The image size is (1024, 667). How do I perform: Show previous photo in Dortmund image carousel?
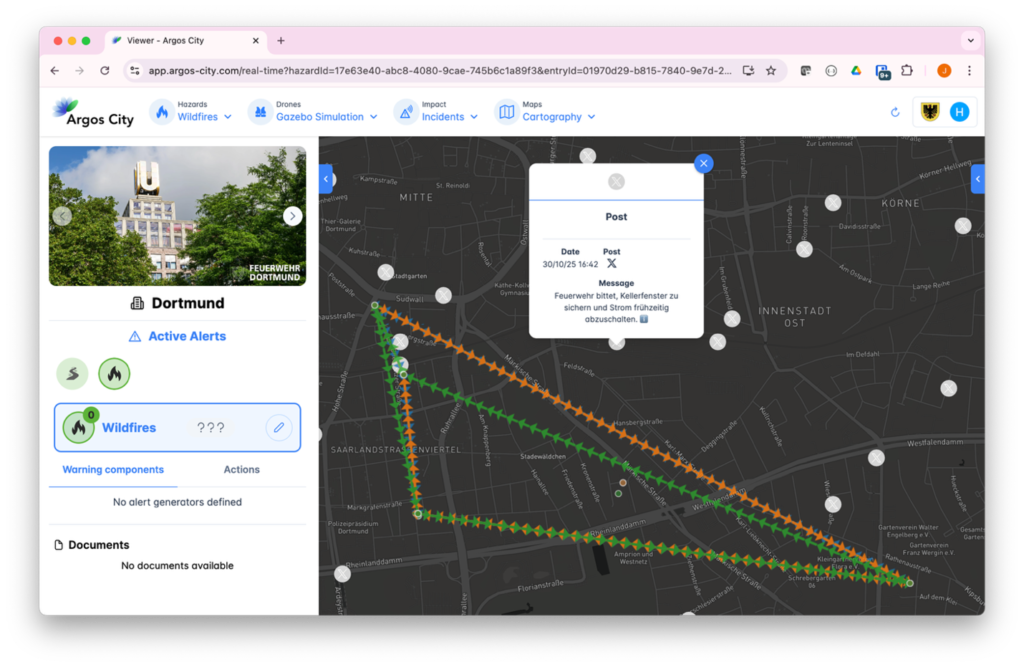(62, 216)
